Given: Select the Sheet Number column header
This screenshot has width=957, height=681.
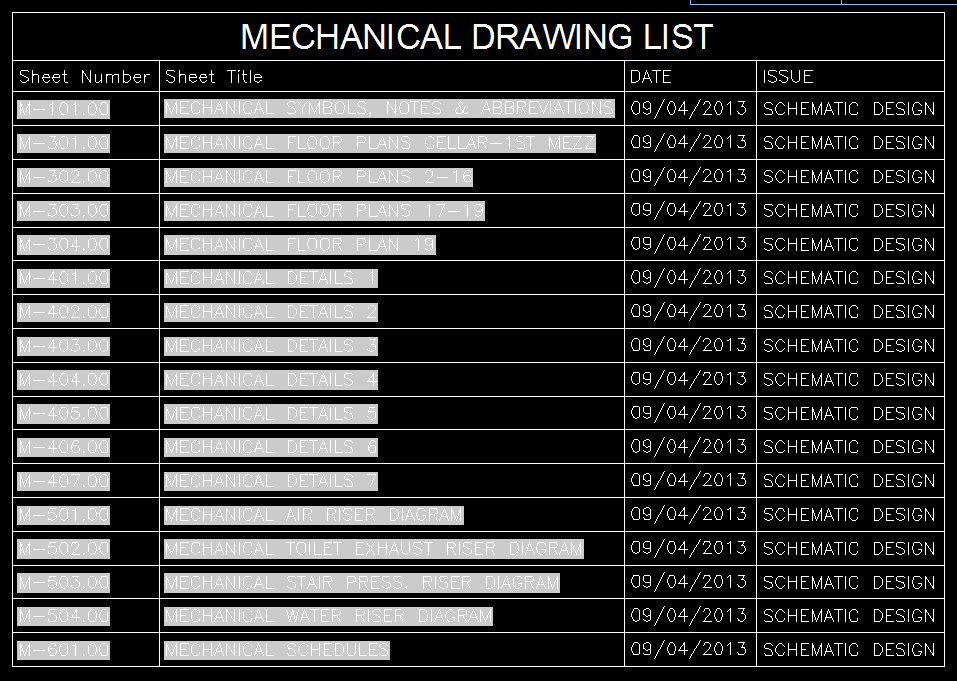Looking at the screenshot, I should point(84,76).
